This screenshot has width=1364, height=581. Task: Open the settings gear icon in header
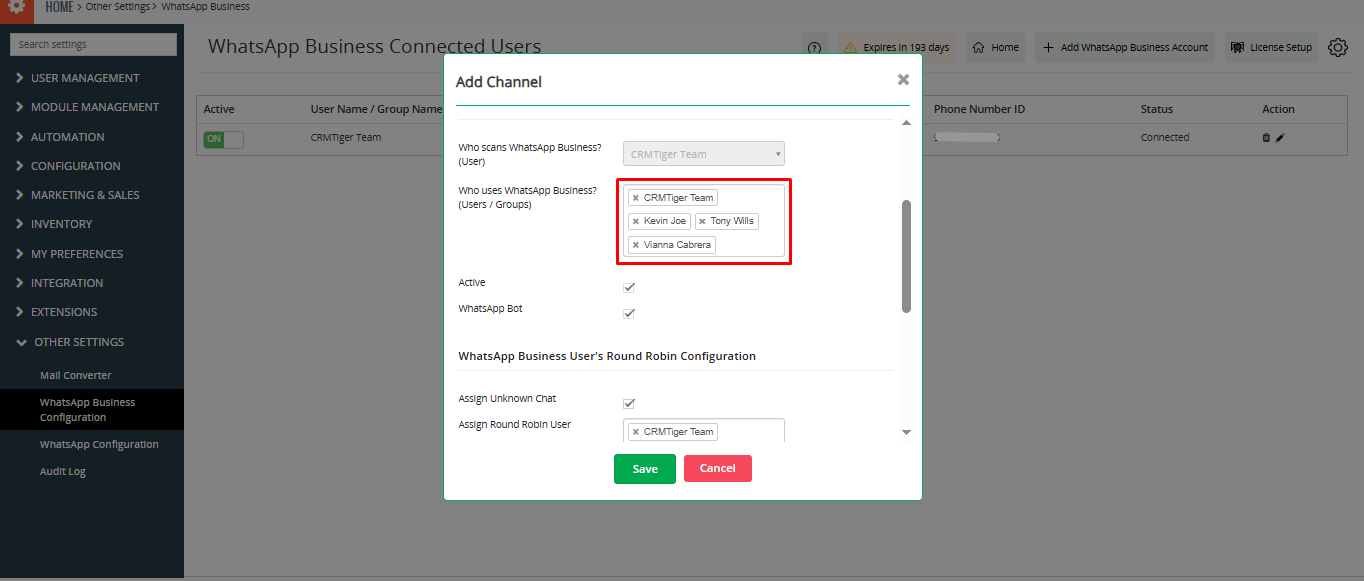pyautogui.click(x=17, y=8)
